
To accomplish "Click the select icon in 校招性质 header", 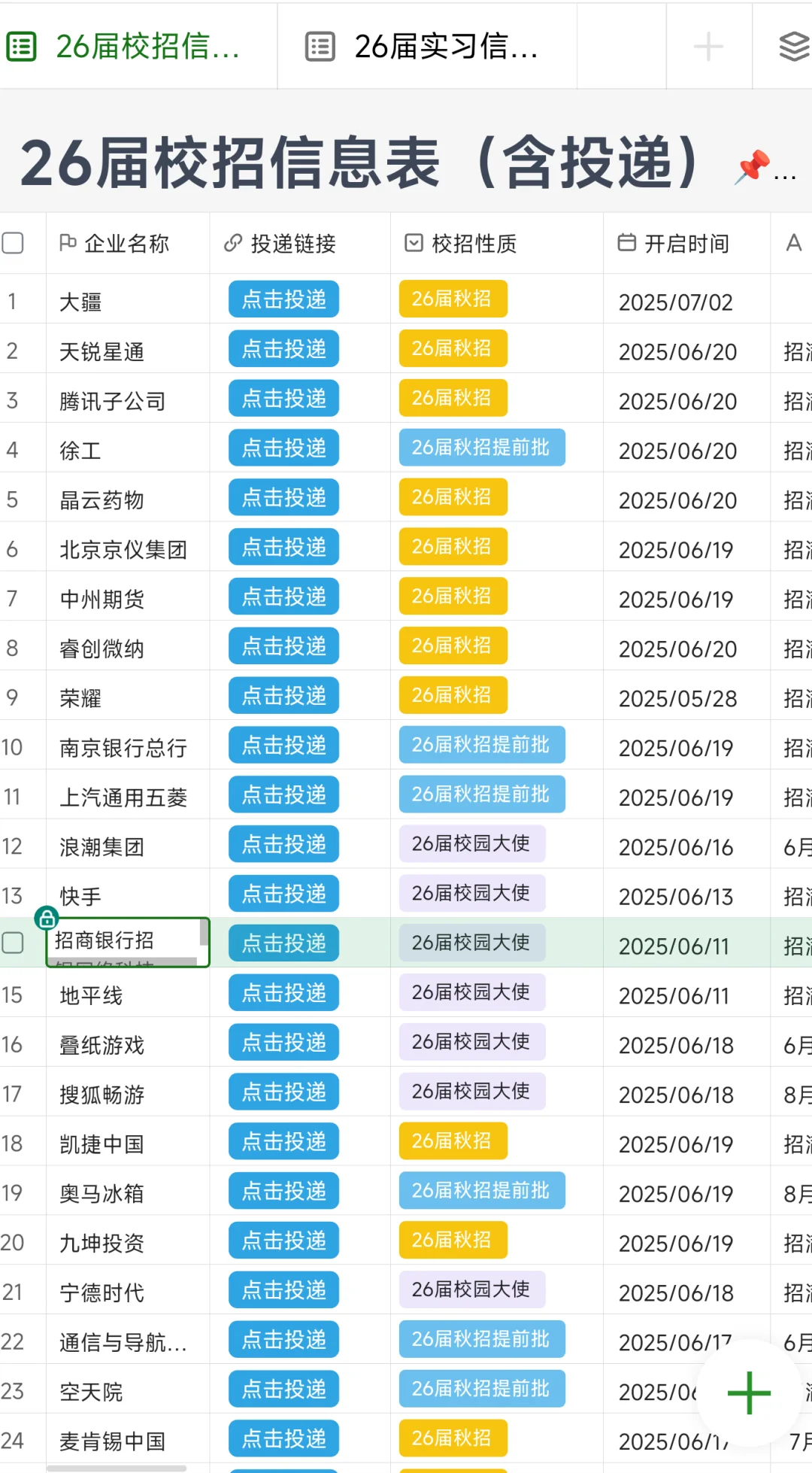I will [414, 242].
